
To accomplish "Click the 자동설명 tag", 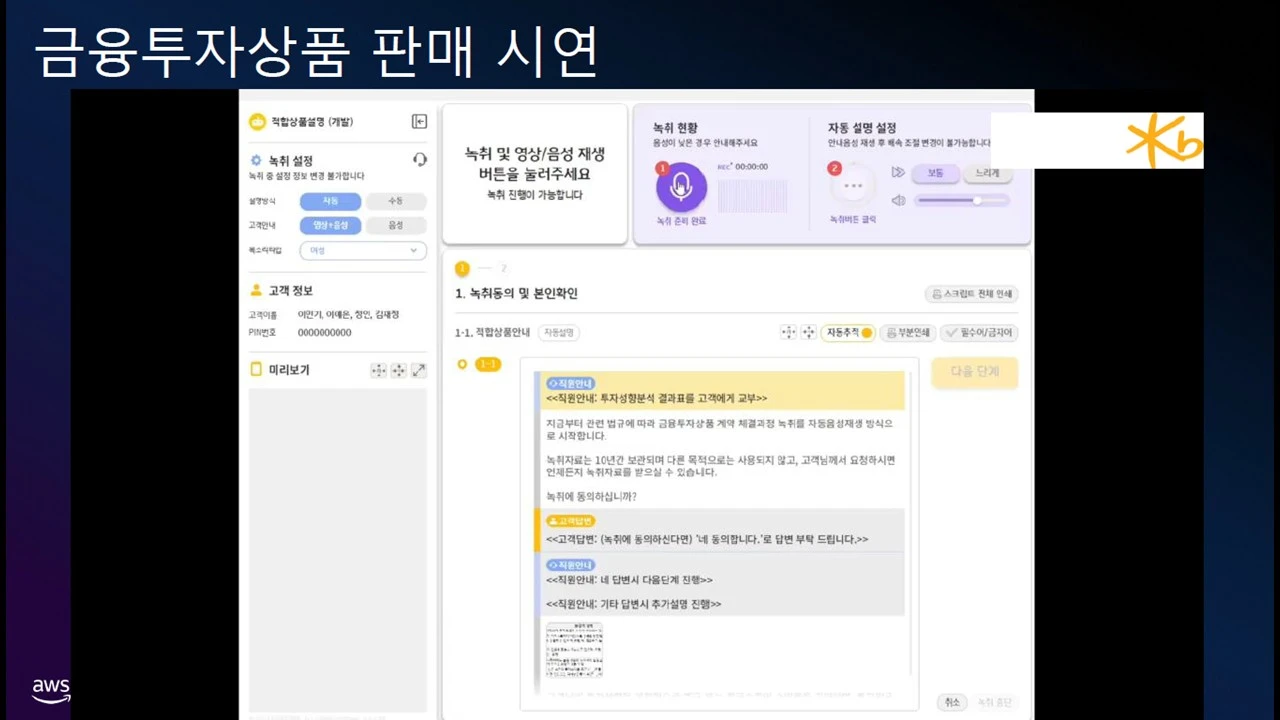I will tap(560, 333).
